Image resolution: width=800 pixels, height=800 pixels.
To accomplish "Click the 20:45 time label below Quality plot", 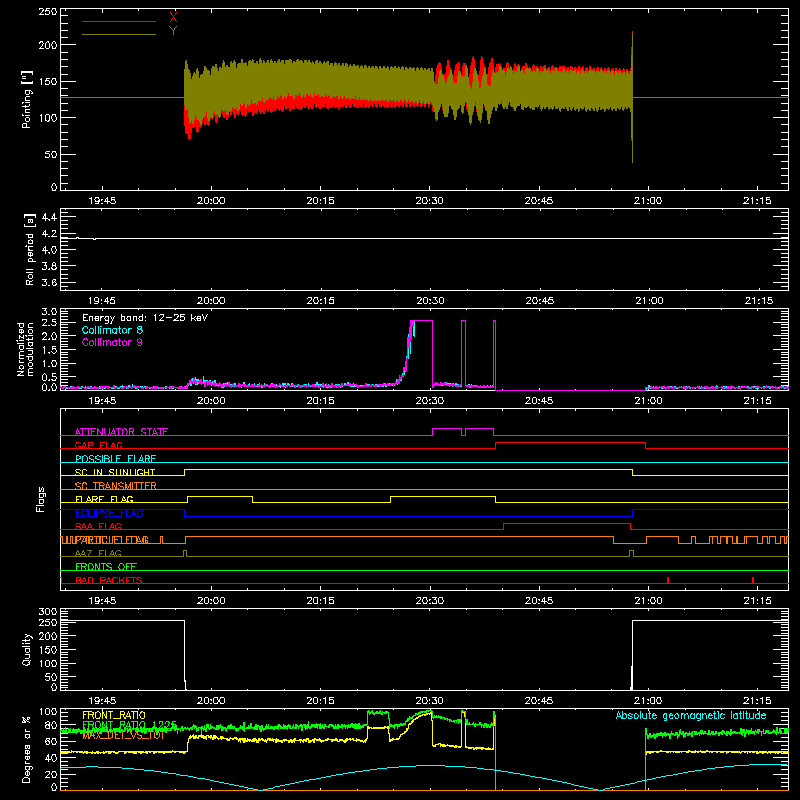I will point(539,701).
